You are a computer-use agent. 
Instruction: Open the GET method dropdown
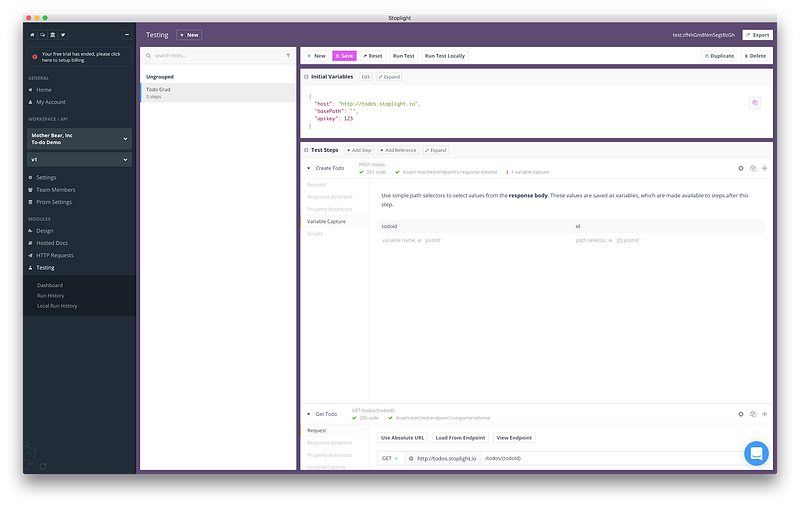click(390, 459)
